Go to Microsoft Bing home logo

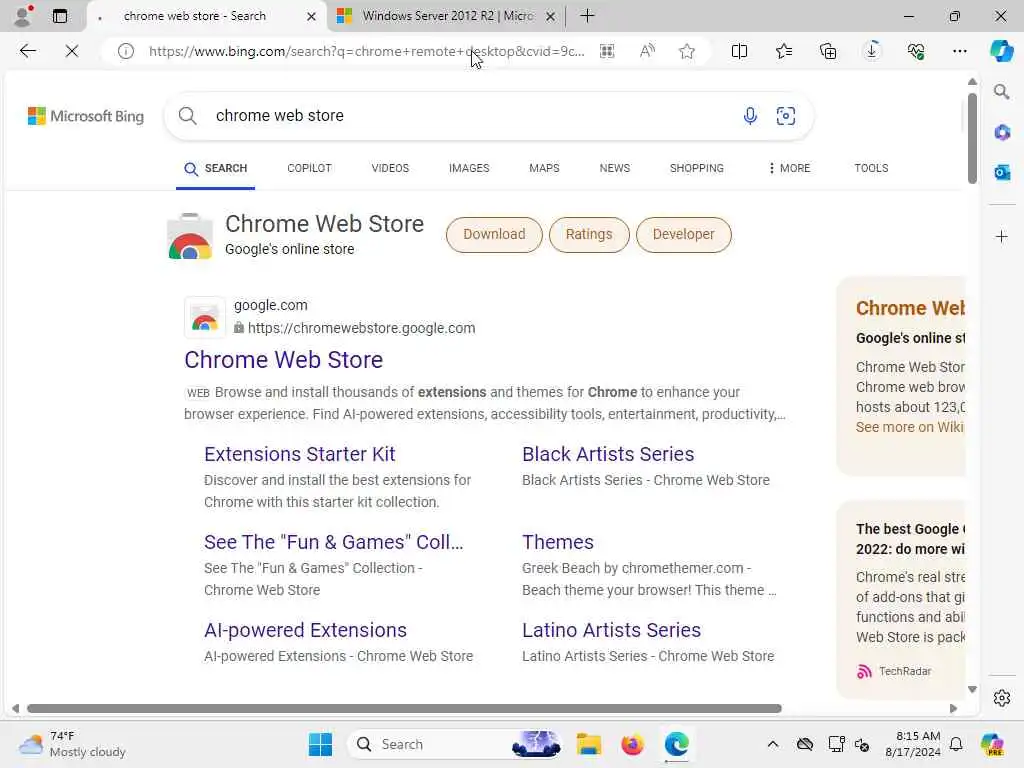pyautogui.click(x=86, y=116)
